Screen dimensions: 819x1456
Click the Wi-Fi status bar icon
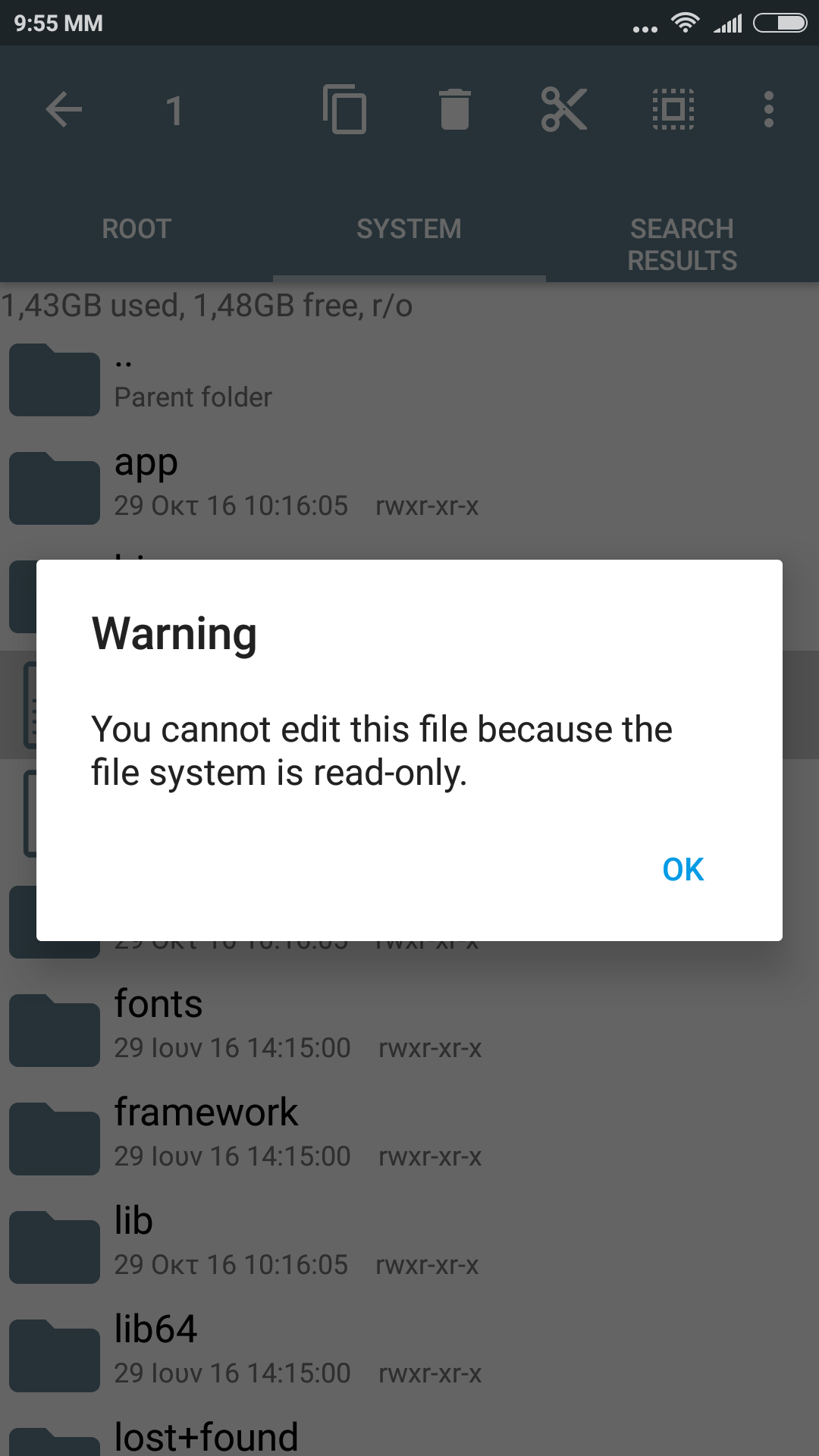[x=685, y=24]
